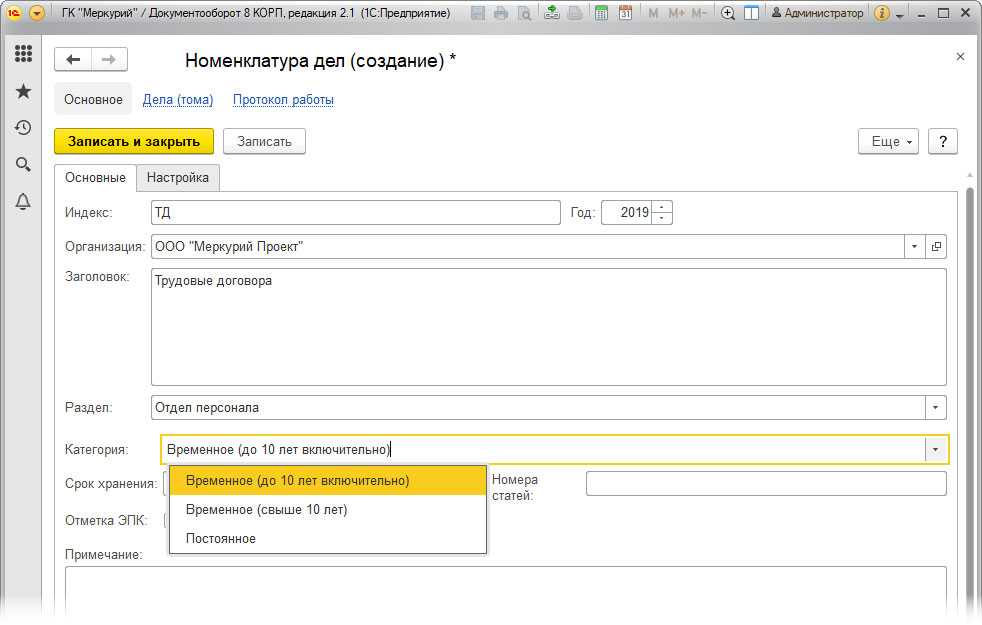Viewport: 982px width, 625px height.
Task: Open notifications with the bell icon
Action: 23,202
